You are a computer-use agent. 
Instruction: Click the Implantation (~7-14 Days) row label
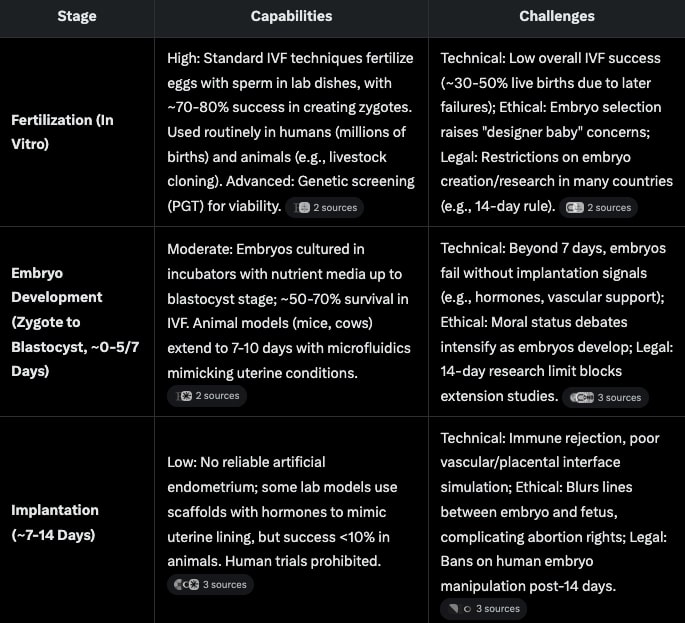[55, 523]
